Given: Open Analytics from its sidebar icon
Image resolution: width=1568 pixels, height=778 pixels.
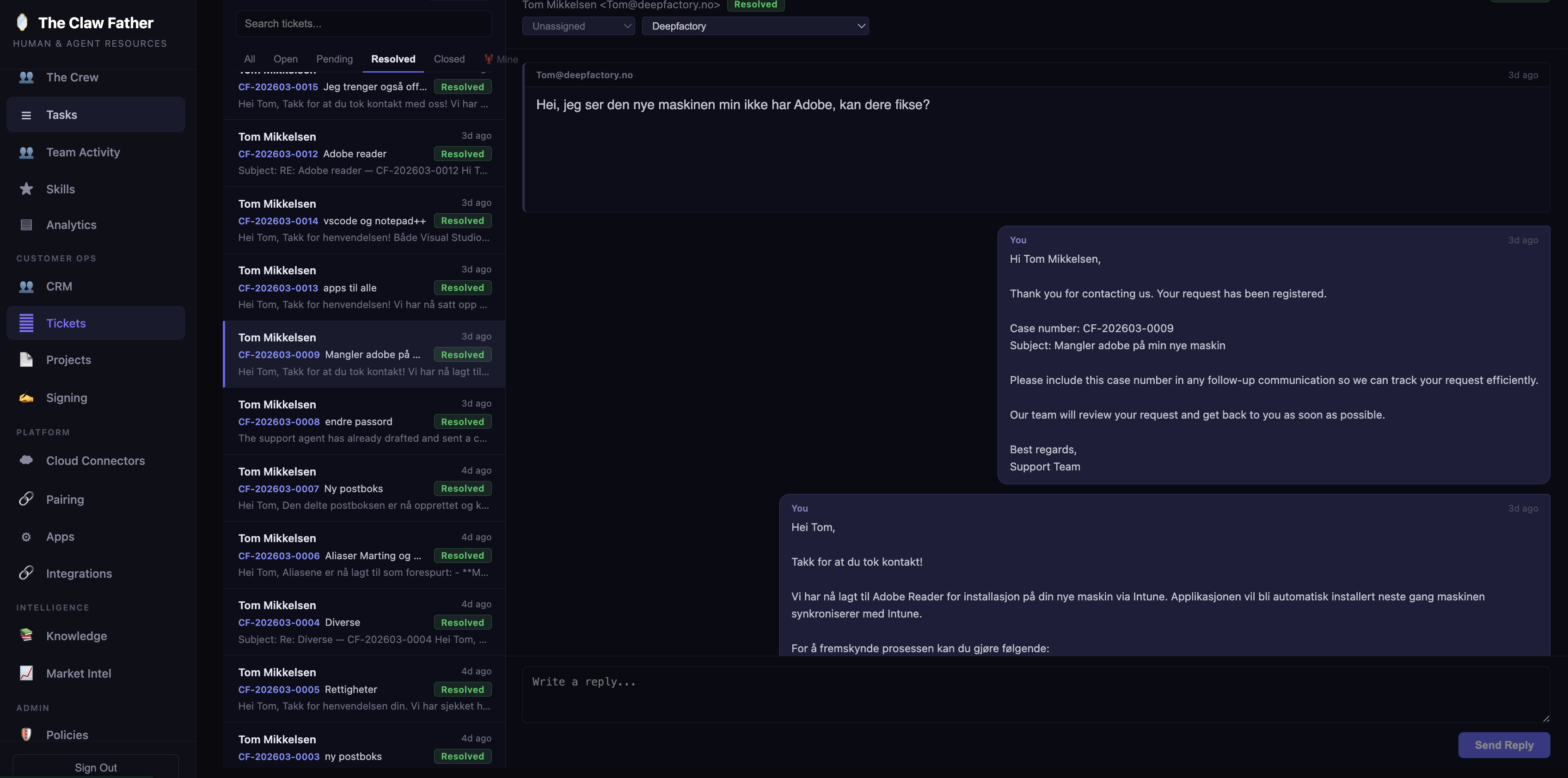Looking at the screenshot, I should [26, 225].
